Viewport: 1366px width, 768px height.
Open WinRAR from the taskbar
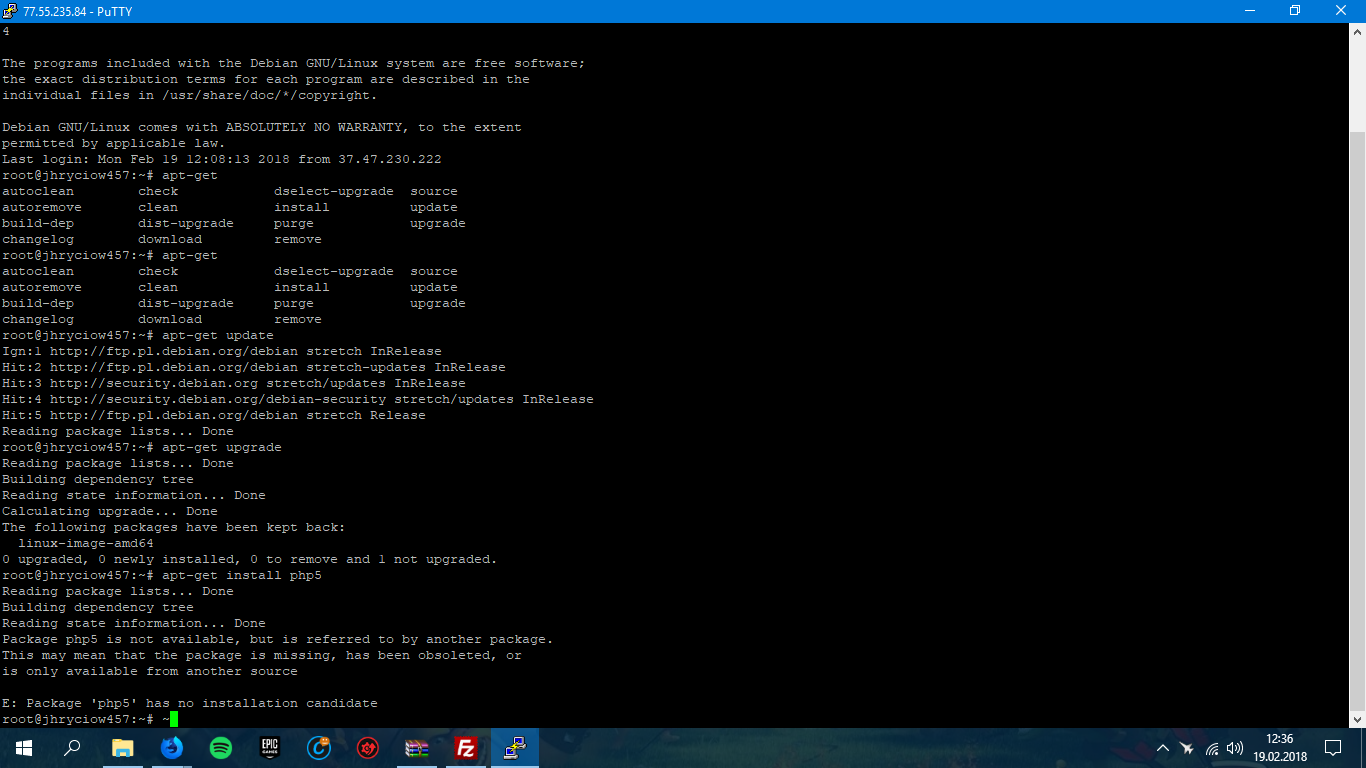coord(417,748)
